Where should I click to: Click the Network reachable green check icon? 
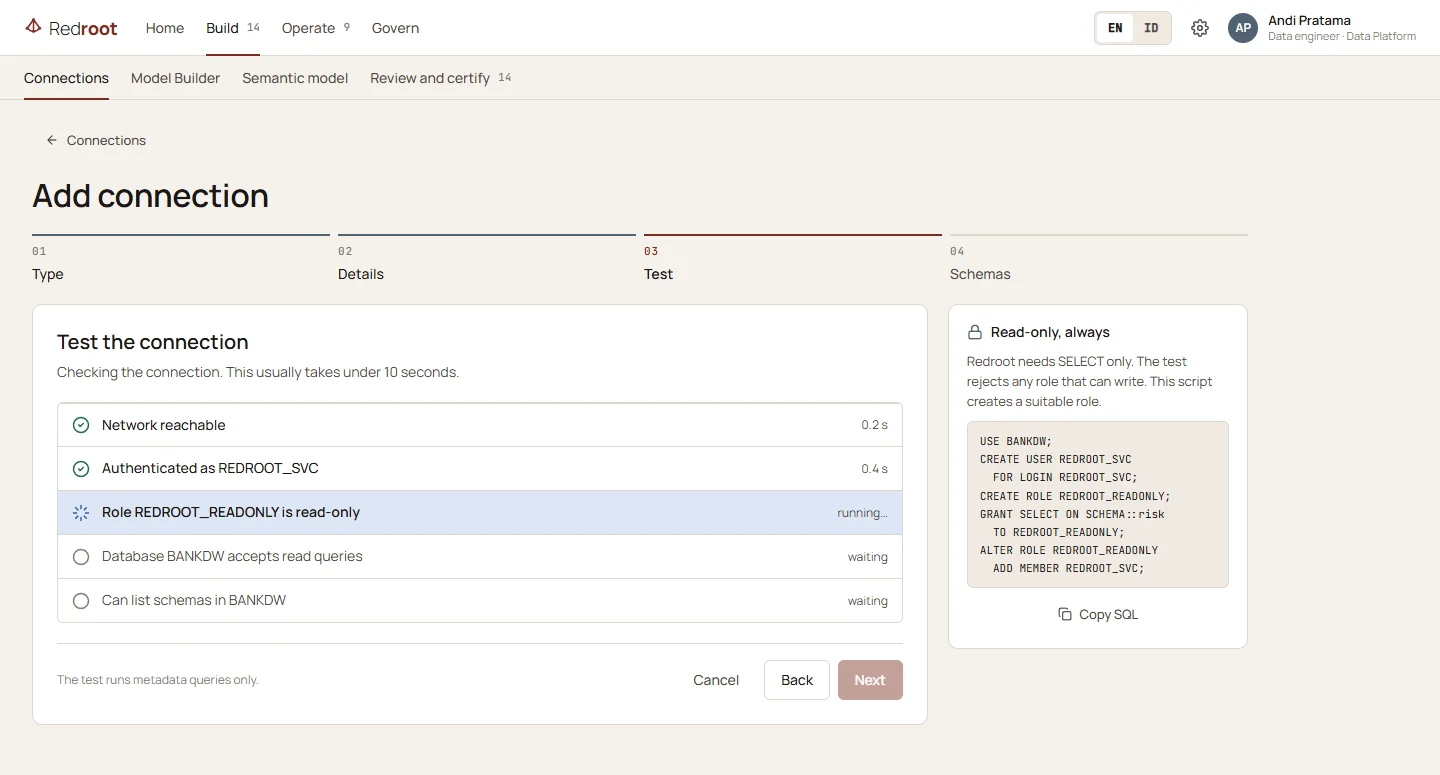(x=81, y=425)
